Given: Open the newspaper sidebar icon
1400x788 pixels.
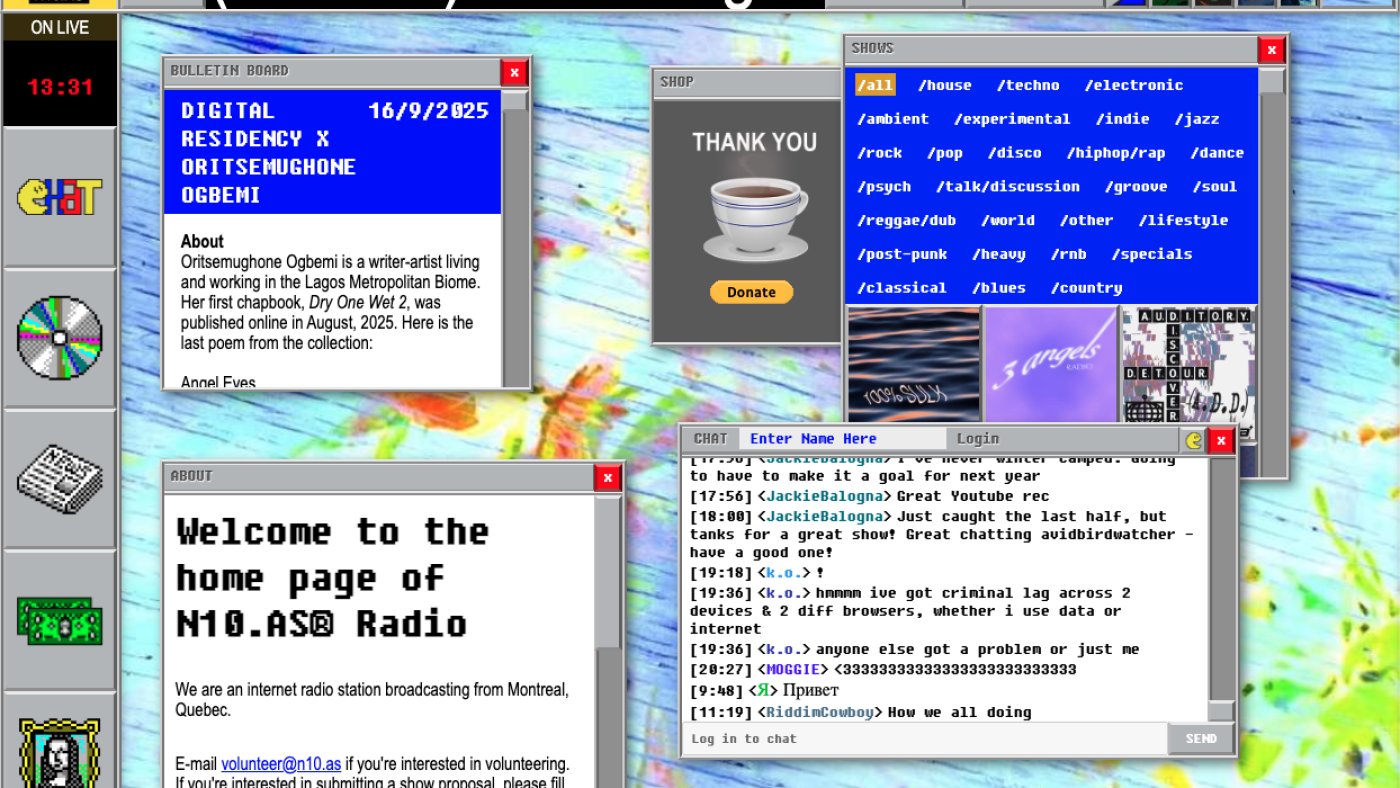Looking at the screenshot, I should 60,478.
